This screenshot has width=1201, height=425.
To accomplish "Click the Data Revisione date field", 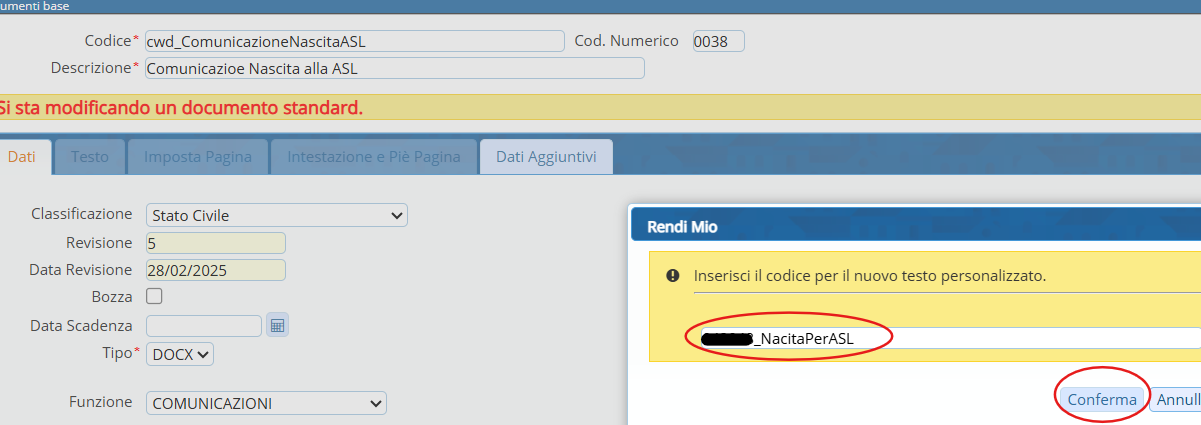I will click(215, 270).
